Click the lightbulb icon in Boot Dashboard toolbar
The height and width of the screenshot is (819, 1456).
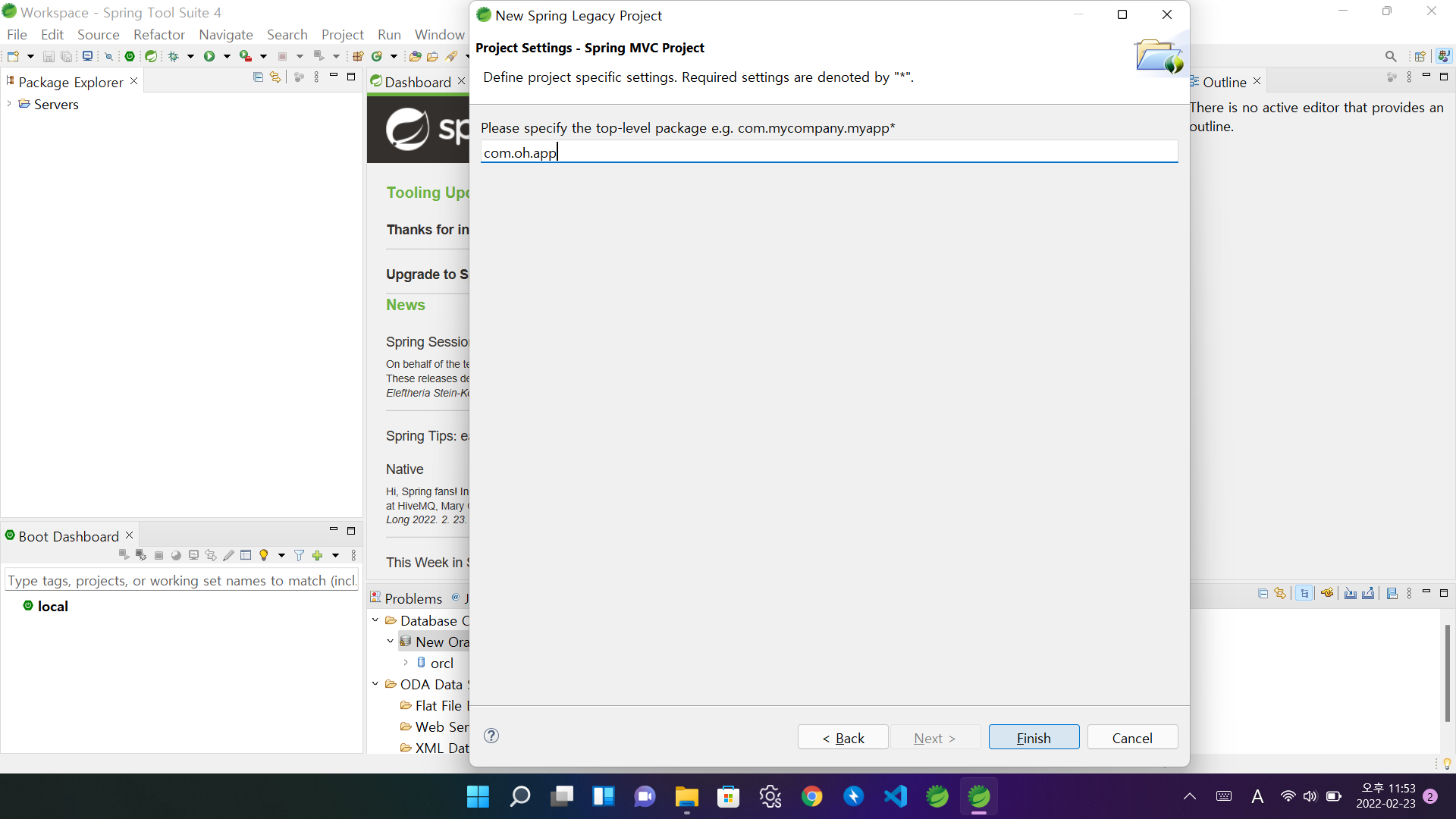coord(264,556)
